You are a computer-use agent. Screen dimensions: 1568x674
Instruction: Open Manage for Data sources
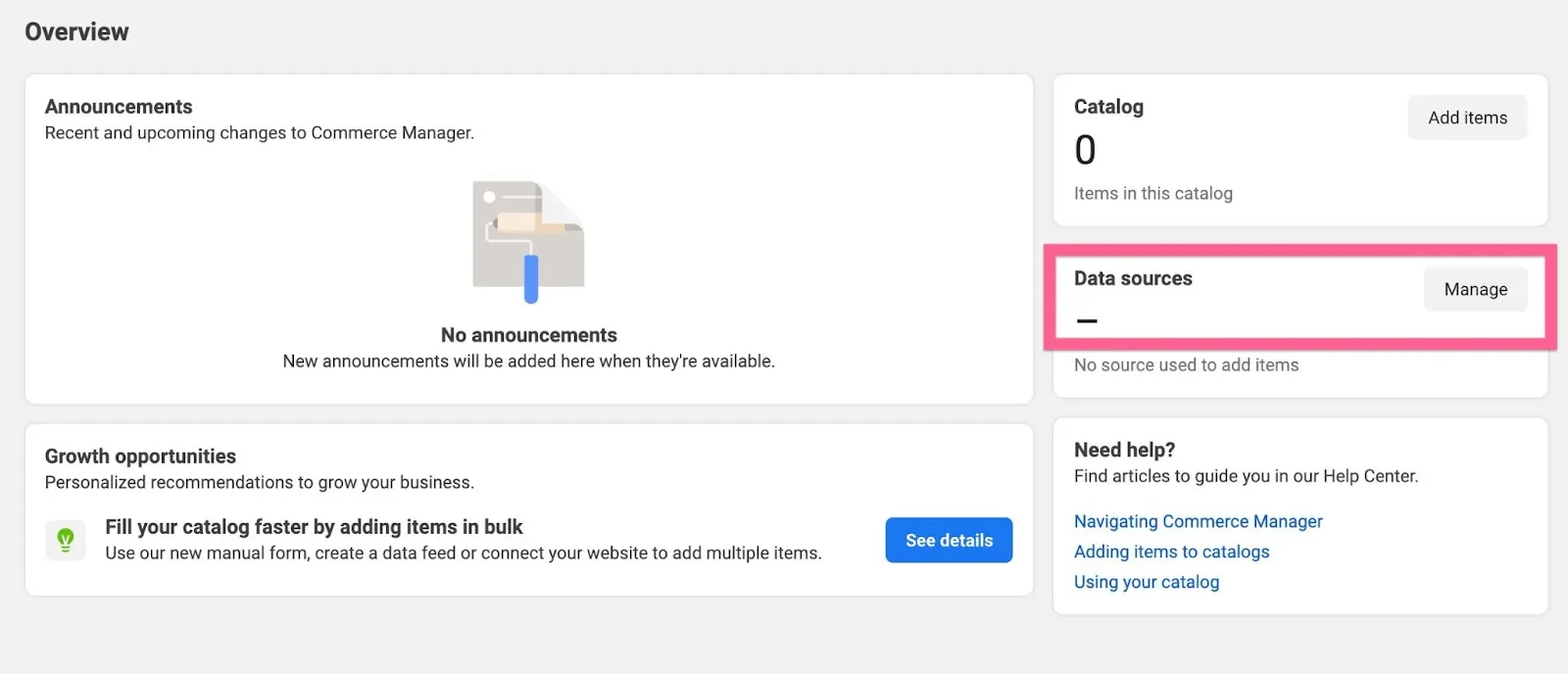1475,289
